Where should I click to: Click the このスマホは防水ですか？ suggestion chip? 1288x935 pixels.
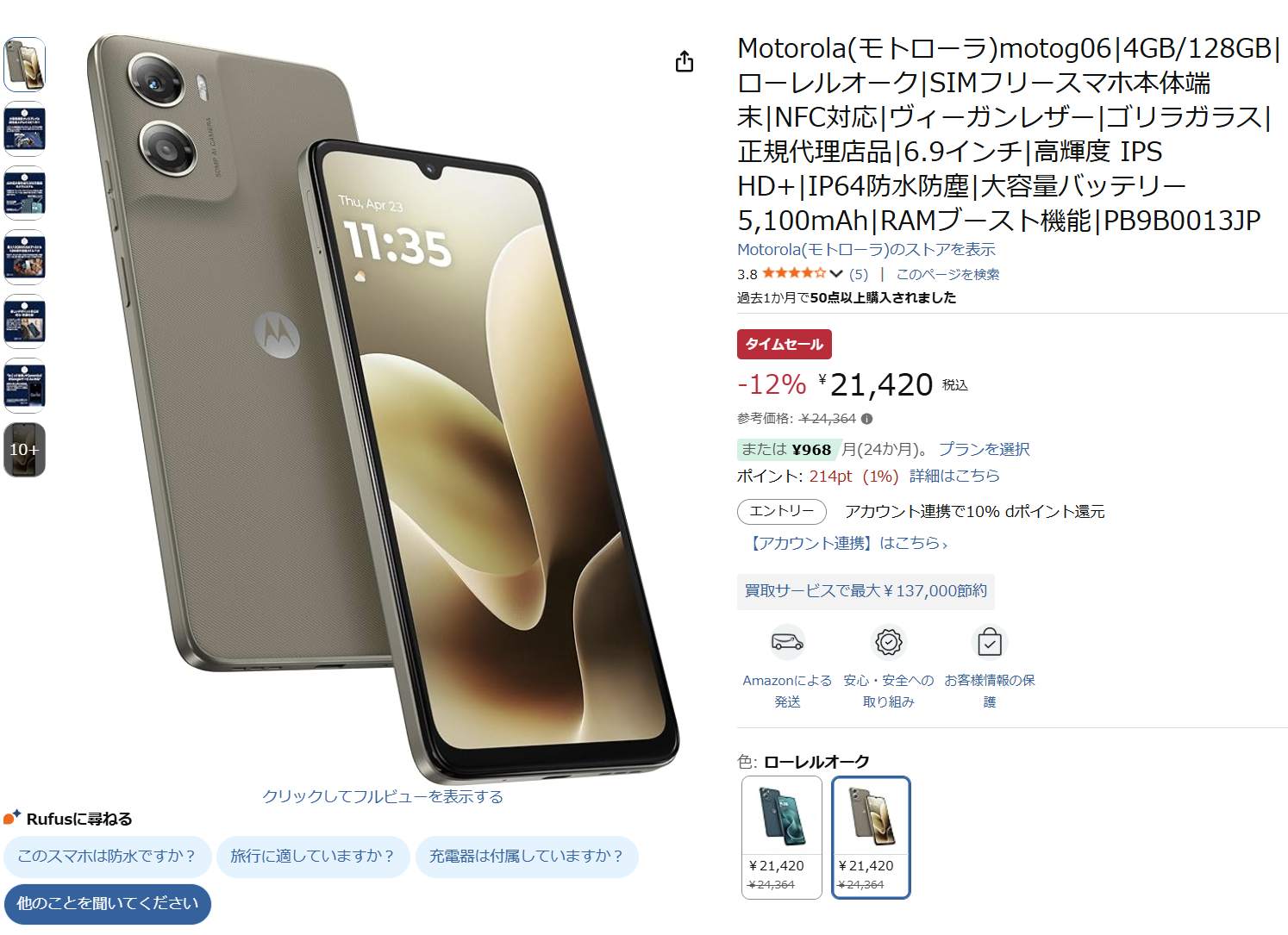point(108,857)
